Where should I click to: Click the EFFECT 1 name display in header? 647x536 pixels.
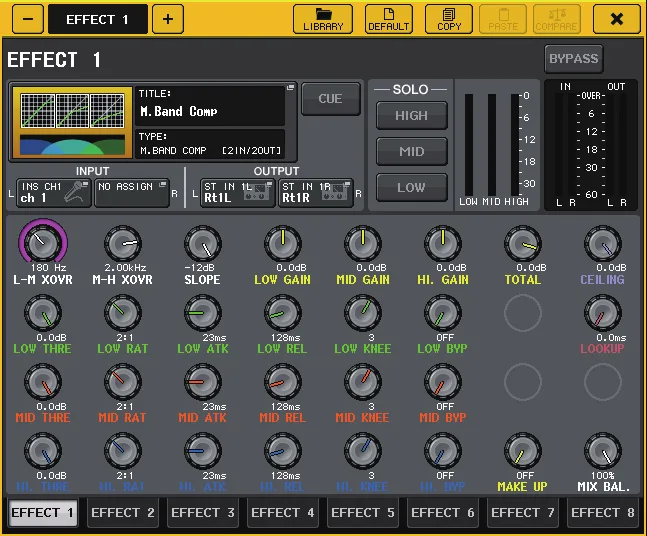[x=98, y=19]
